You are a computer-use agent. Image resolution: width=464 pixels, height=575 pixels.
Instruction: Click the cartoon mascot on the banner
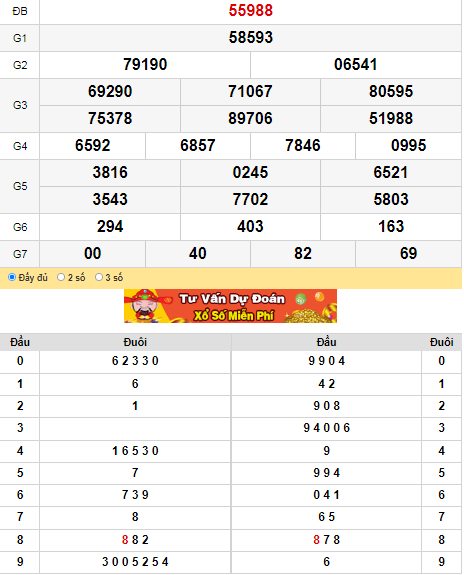pyautogui.click(x=144, y=306)
